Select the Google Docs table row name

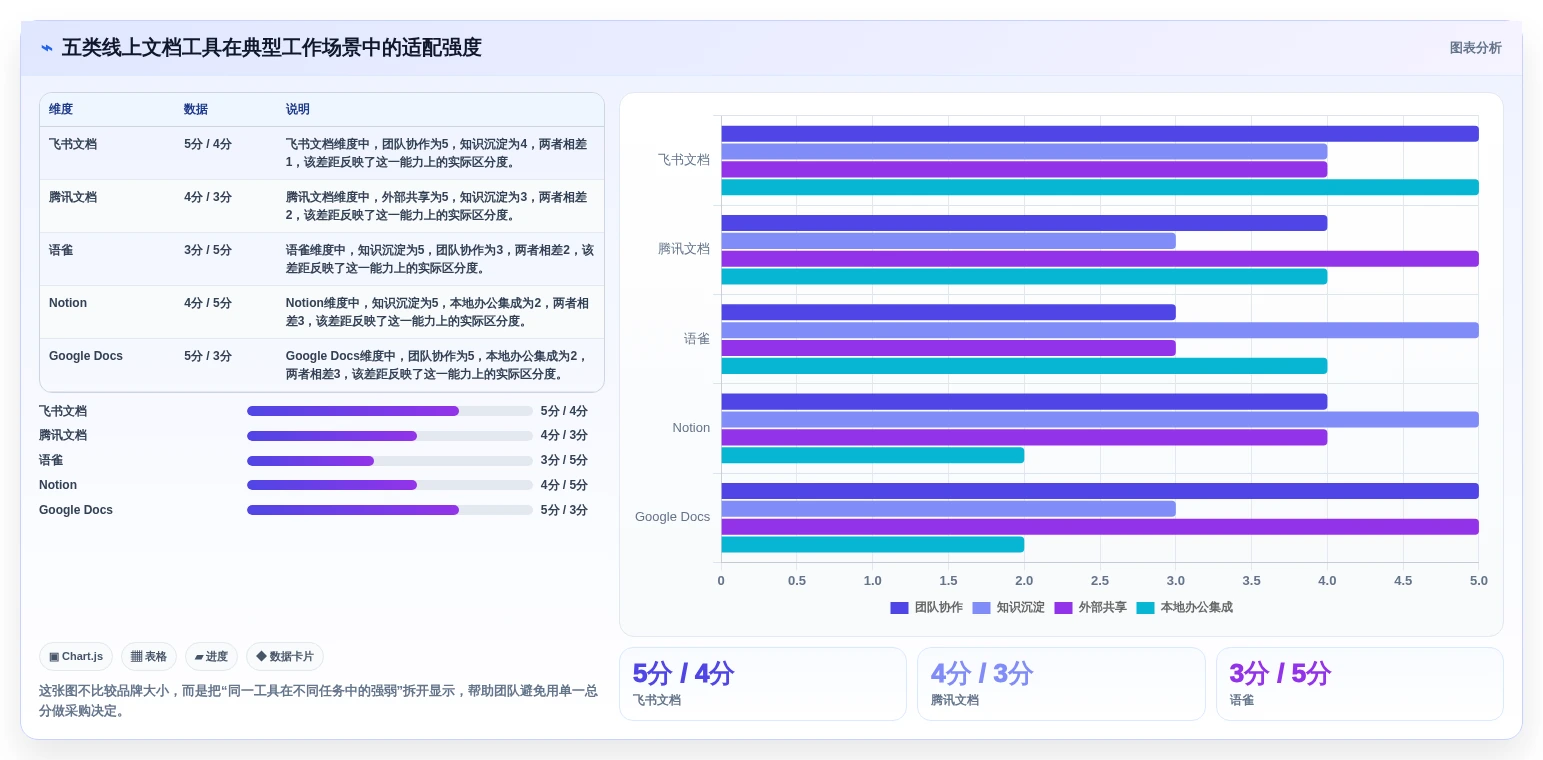(x=86, y=356)
